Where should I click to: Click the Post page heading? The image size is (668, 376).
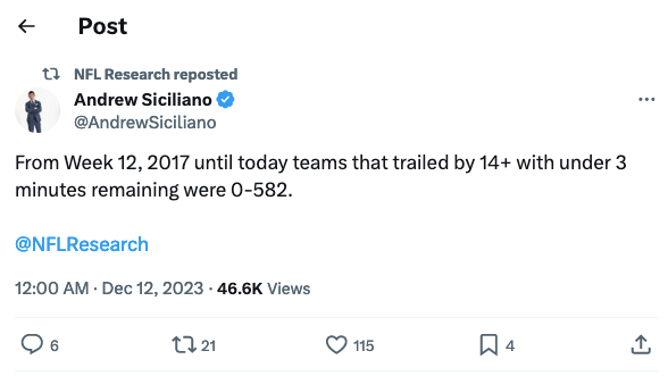tap(103, 26)
